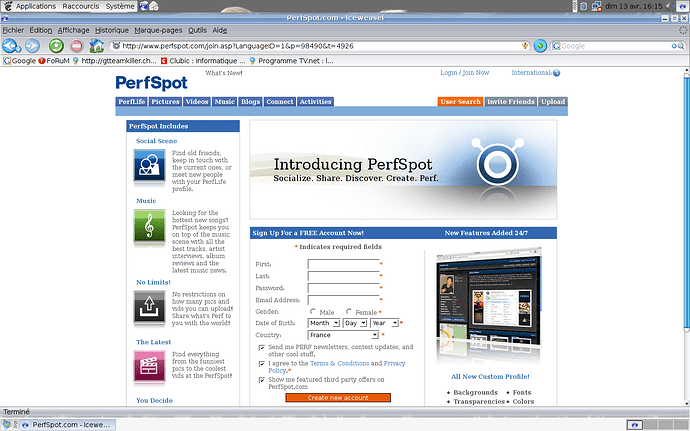Uncheck the PERF newsletters checkbox
690x431 pixels.
(x=262, y=346)
